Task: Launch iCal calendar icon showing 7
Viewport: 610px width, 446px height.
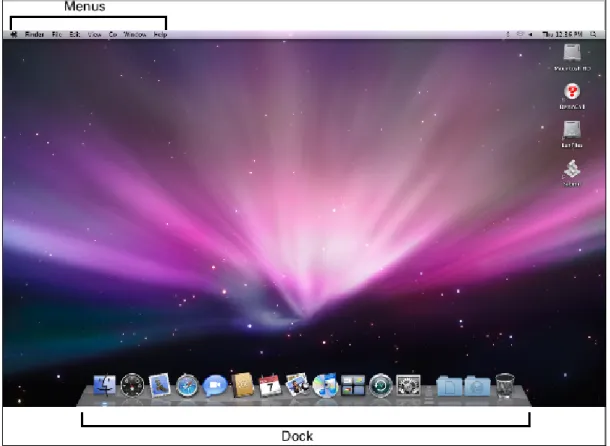Action: (x=270, y=385)
